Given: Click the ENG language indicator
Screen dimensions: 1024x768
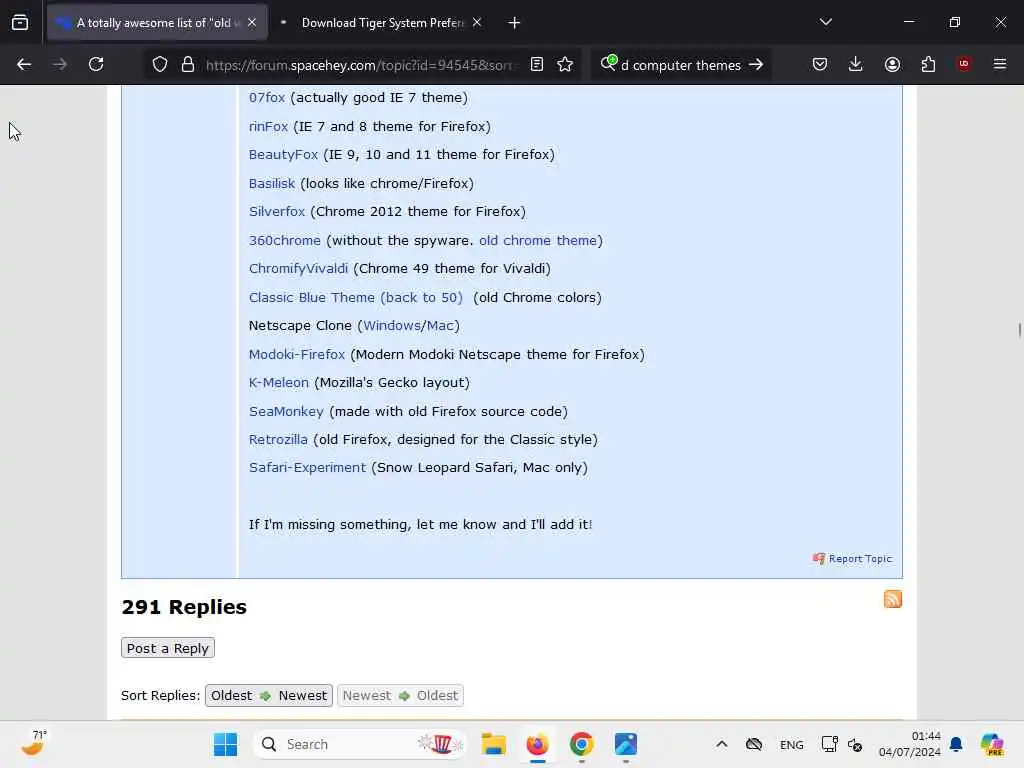Looking at the screenshot, I should coord(792,744).
